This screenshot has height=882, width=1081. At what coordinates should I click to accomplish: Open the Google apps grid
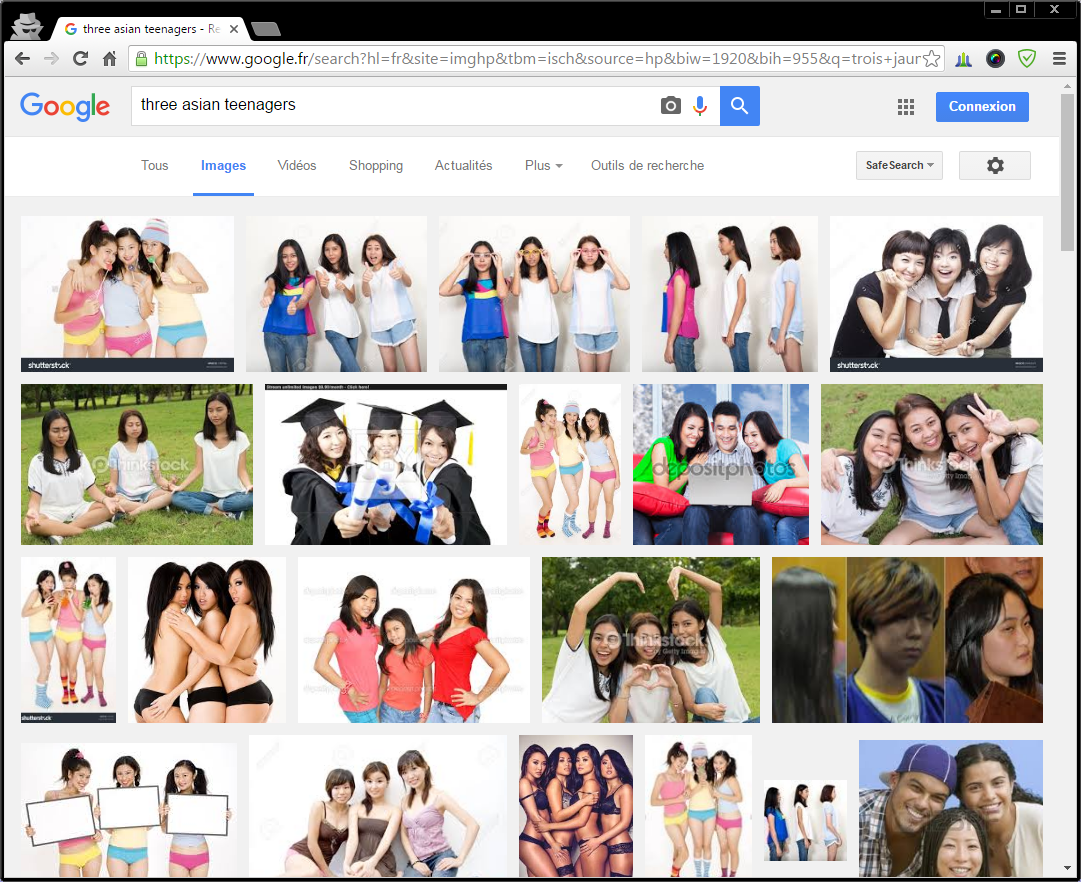coord(906,107)
